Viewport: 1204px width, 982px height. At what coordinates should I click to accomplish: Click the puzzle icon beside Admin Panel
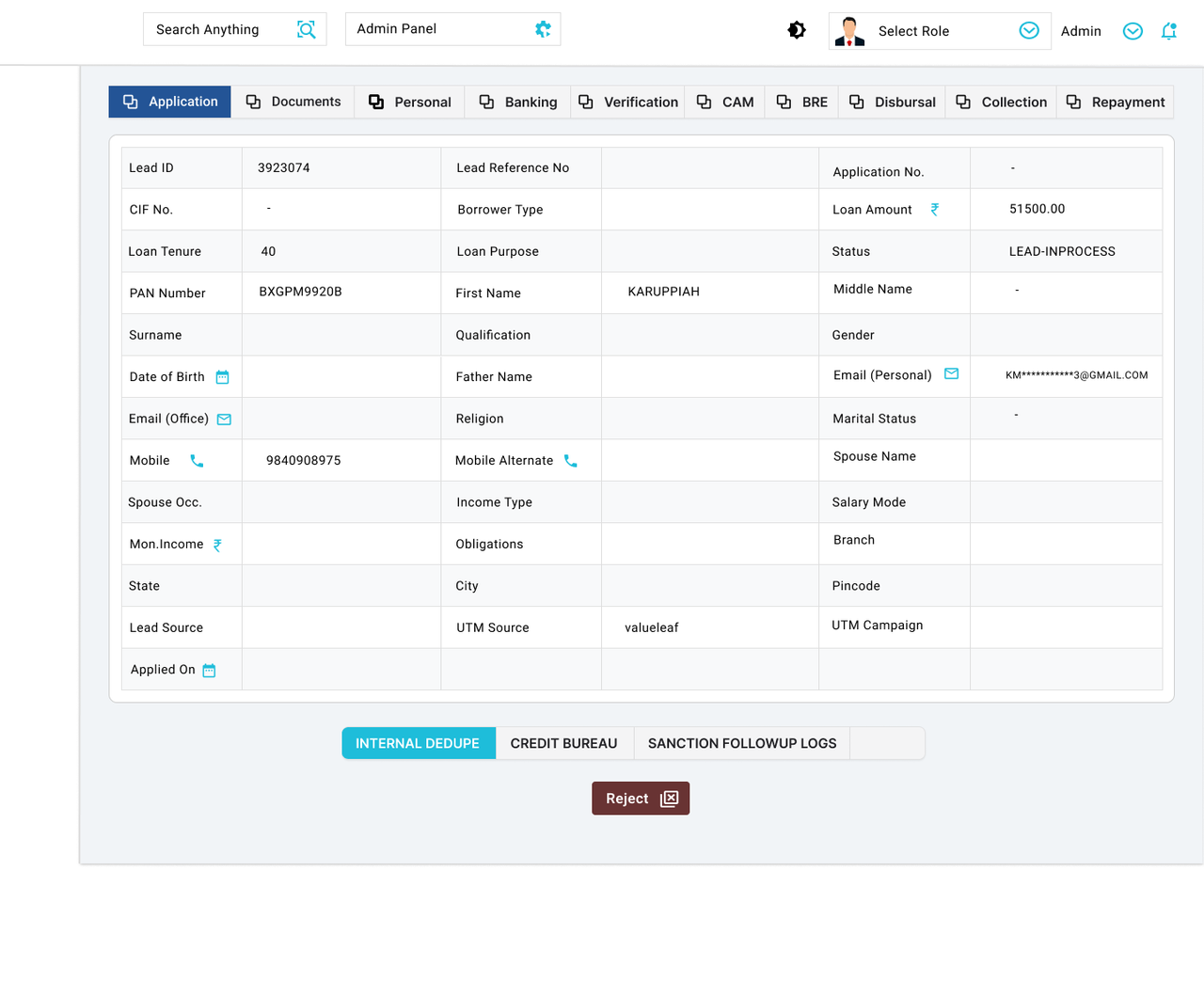click(542, 29)
